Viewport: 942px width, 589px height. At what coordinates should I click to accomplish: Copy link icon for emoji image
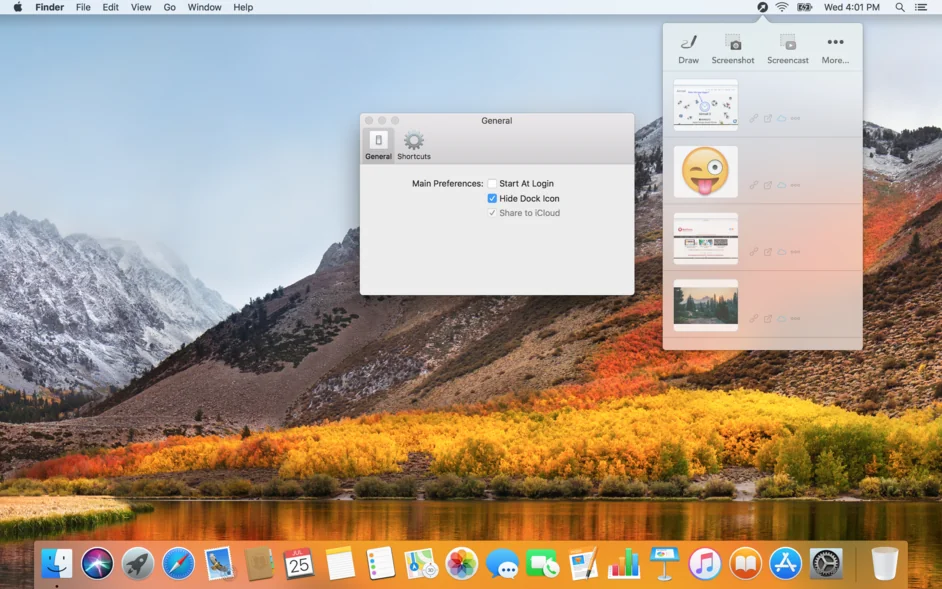(x=754, y=185)
